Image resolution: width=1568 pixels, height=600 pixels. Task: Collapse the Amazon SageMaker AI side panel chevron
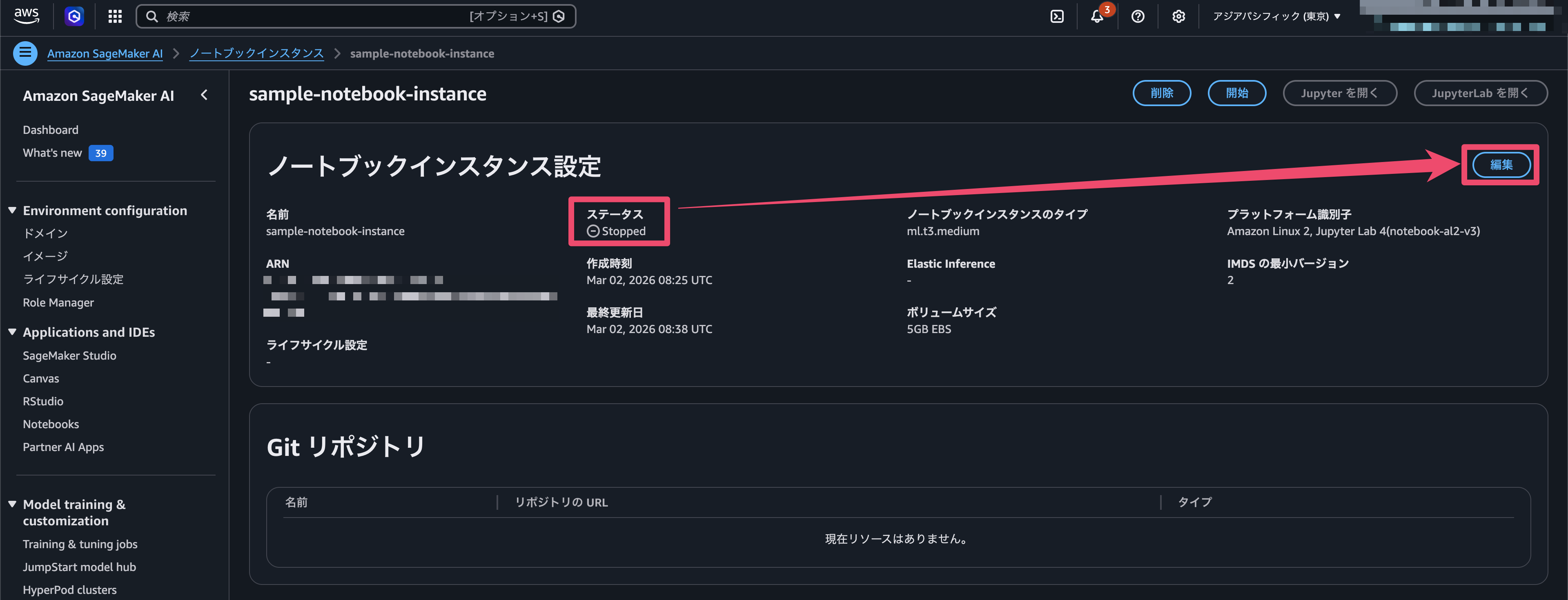(204, 95)
